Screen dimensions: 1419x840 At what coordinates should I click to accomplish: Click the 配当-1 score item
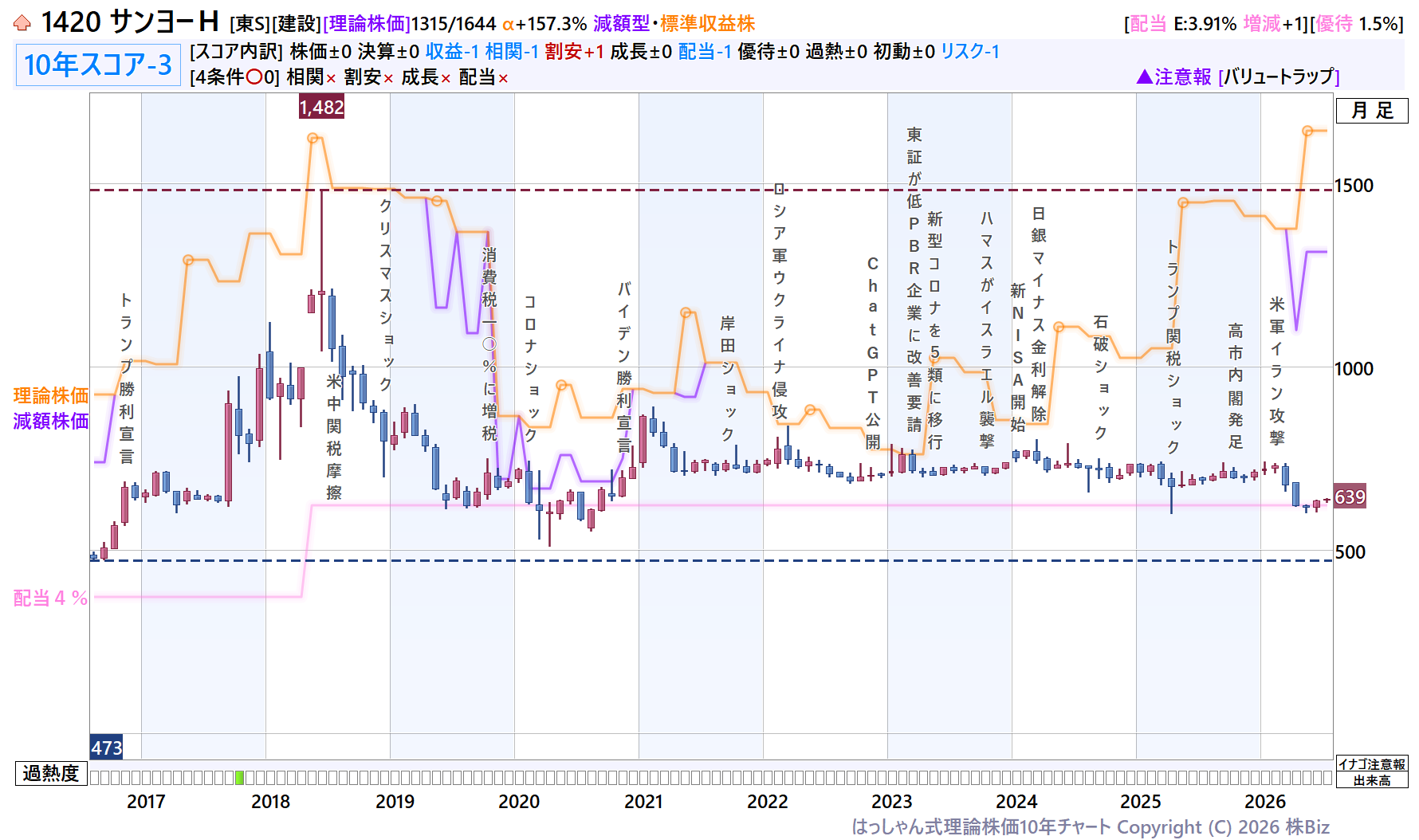(x=705, y=52)
